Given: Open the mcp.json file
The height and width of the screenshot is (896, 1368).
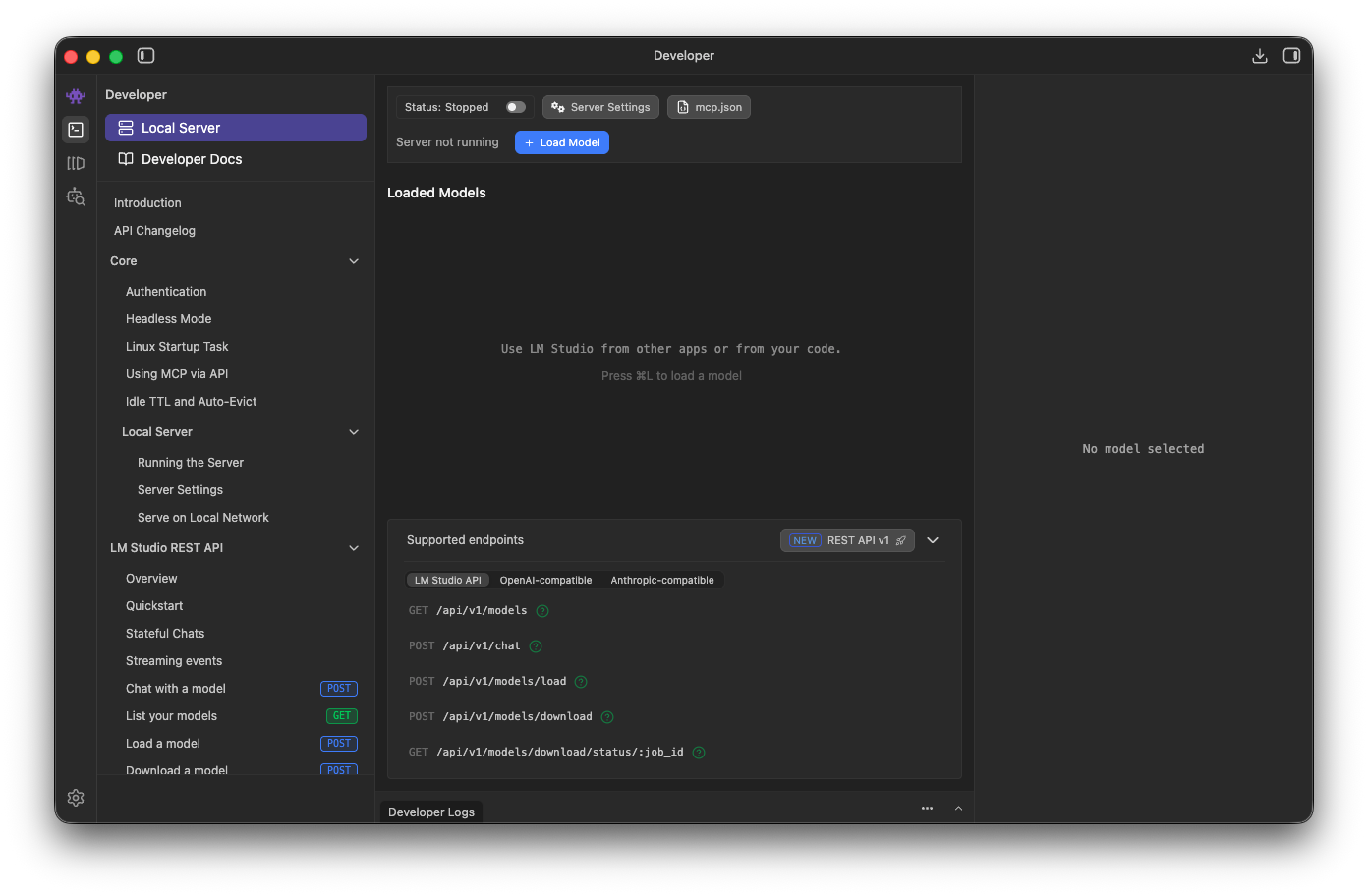Looking at the screenshot, I should pyautogui.click(x=709, y=107).
